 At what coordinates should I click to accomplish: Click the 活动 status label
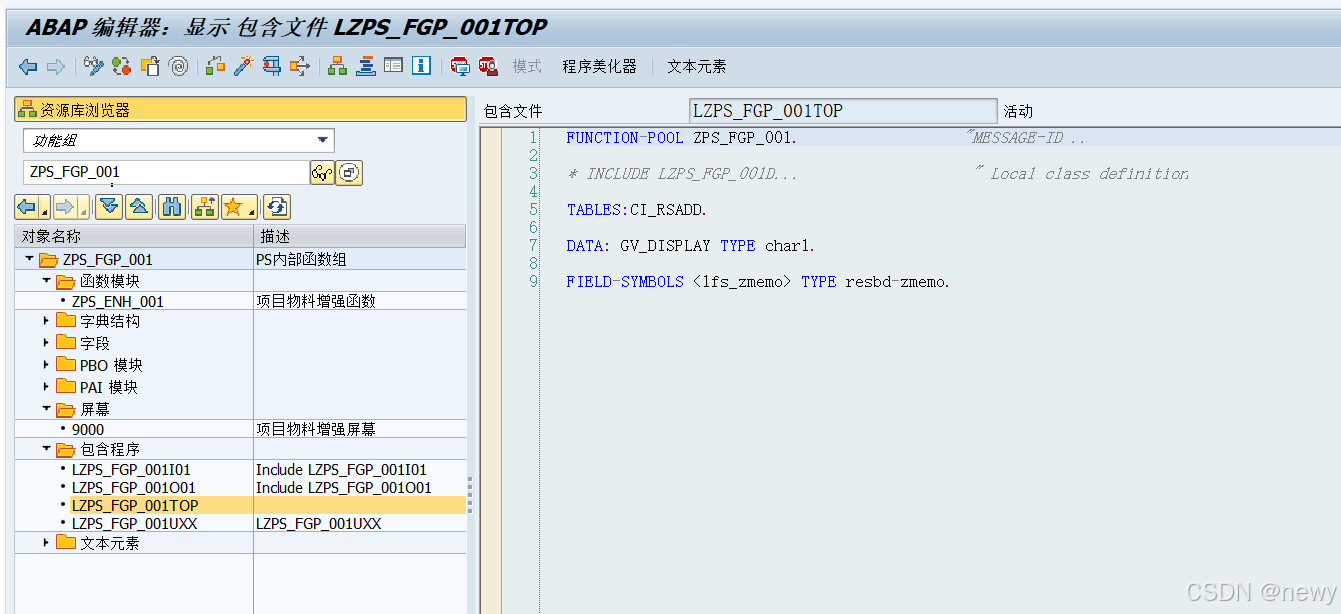coord(1018,111)
